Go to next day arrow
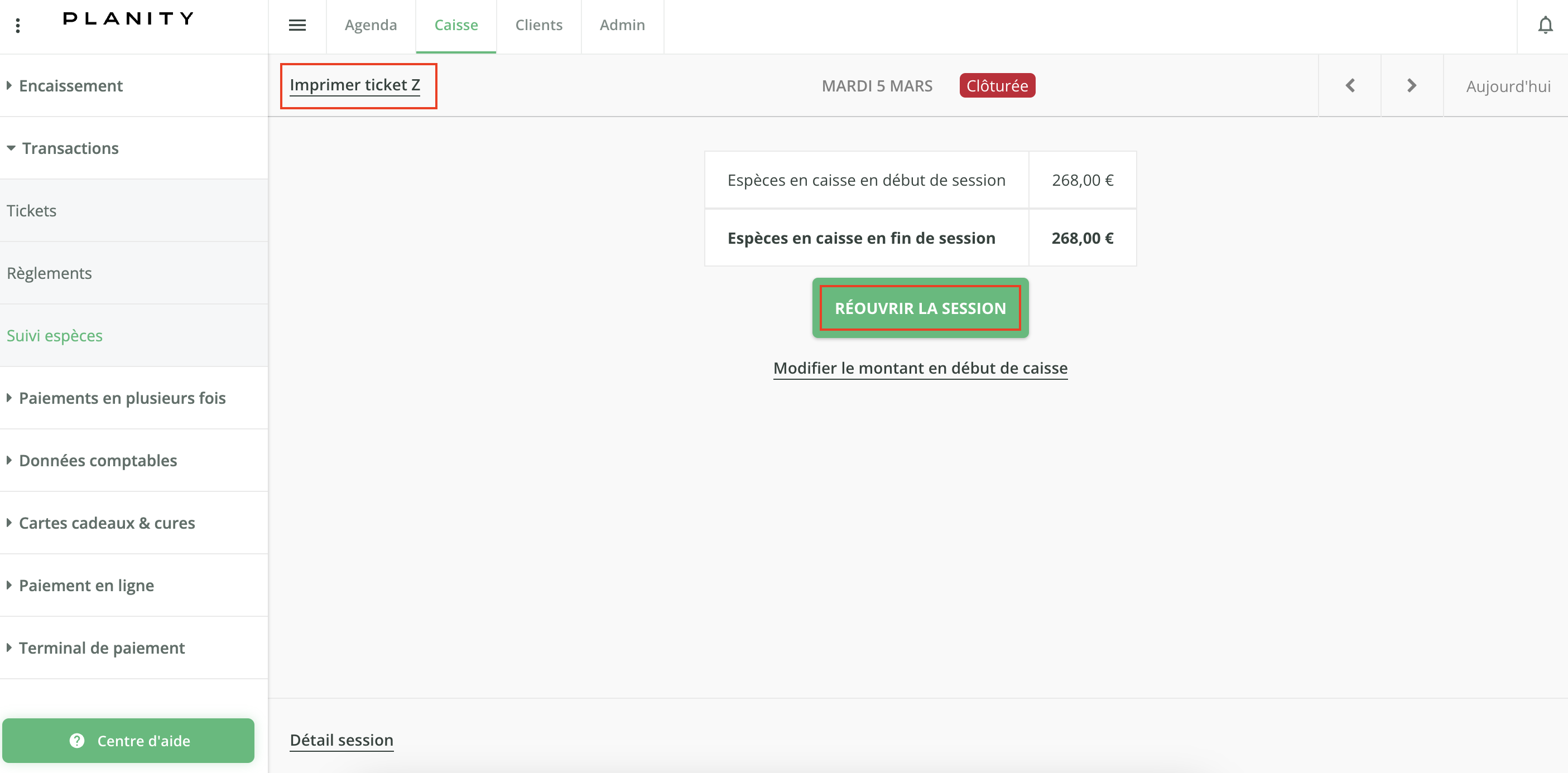The height and width of the screenshot is (773, 1568). tap(1412, 86)
